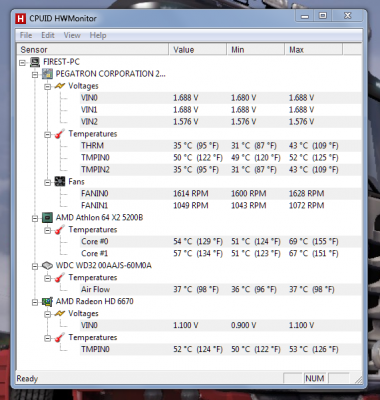Image resolution: width=380 pixels, height=400 pixels.
Task: Click the motherboard Voltages lightning icon
Action: tap(60, 86)
